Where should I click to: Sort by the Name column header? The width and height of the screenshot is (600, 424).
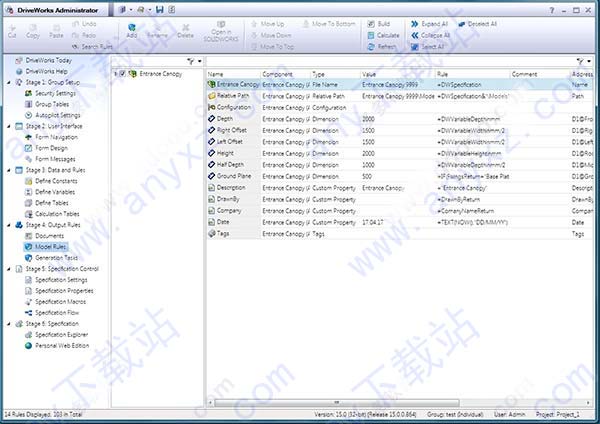[233, 74]
